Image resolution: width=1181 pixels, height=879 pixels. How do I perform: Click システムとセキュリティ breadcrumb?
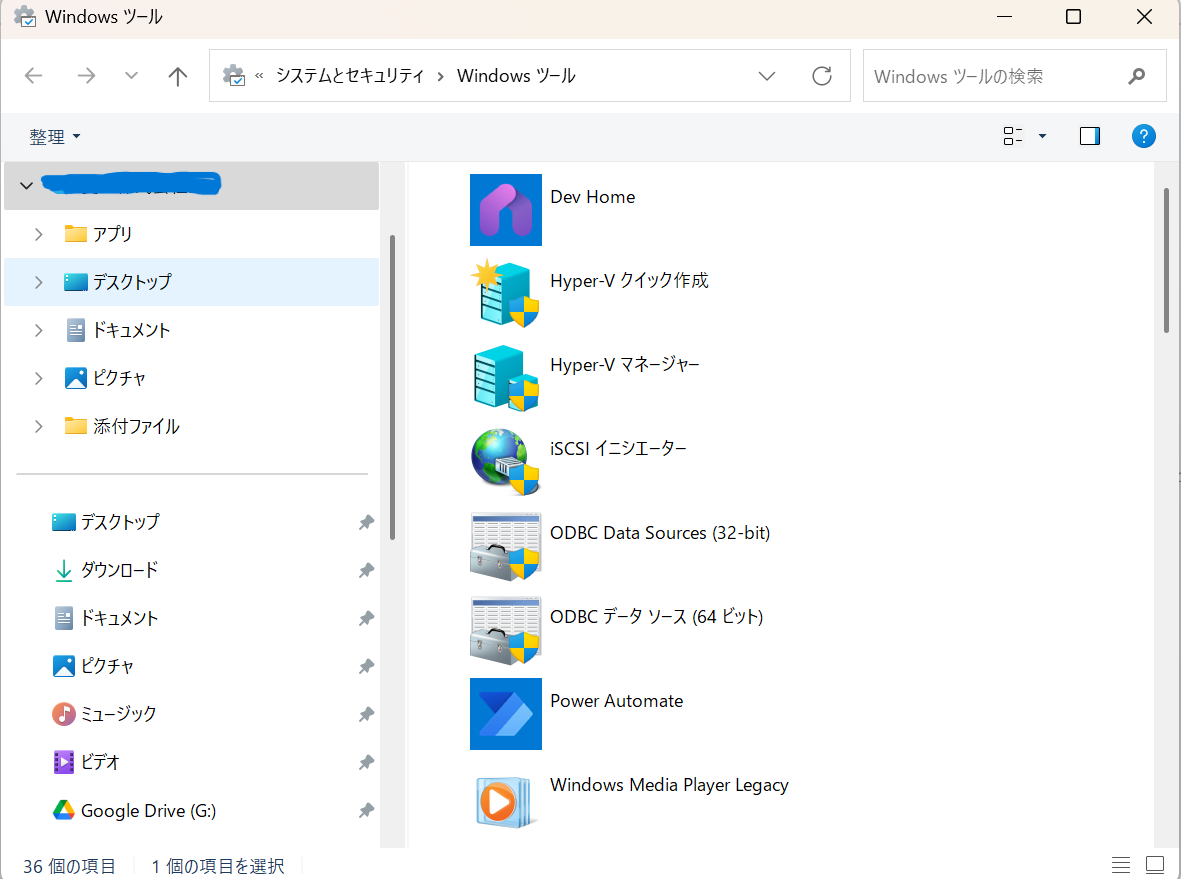350,75
